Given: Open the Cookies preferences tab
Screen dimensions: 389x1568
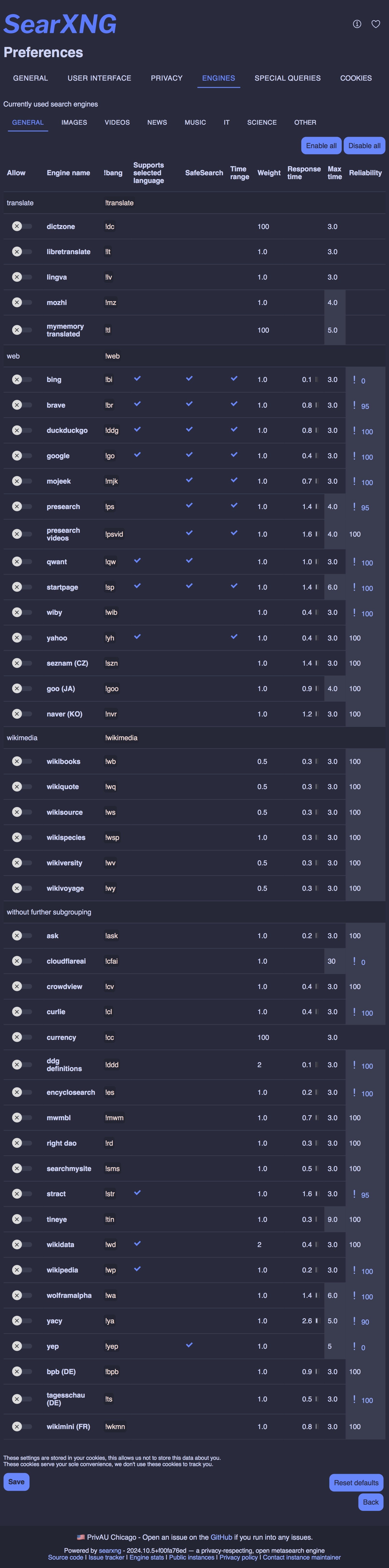Looking at the screenshot, I should point(356,78).
